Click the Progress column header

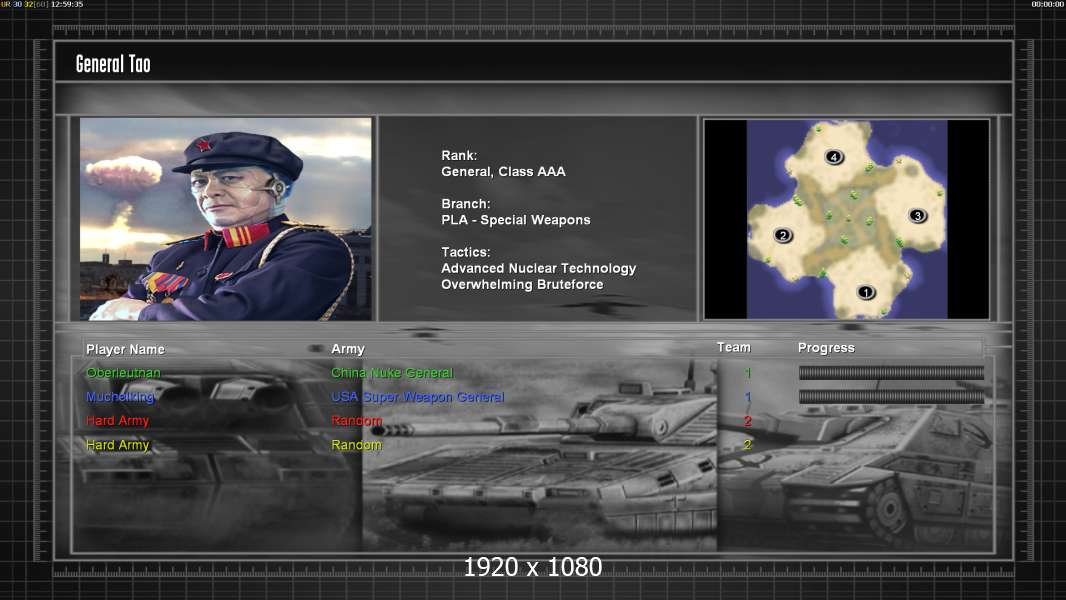click(826, 348)
